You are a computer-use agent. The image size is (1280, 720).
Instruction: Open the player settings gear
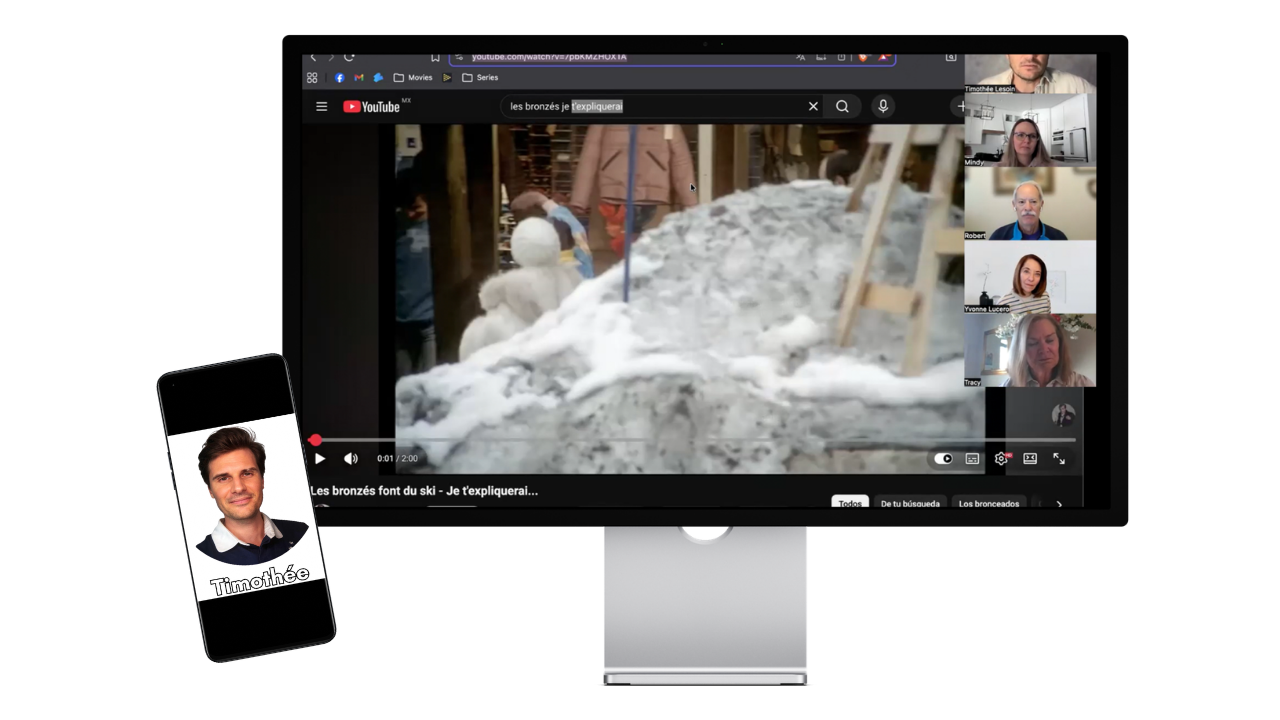click(x=1001, y=459)
